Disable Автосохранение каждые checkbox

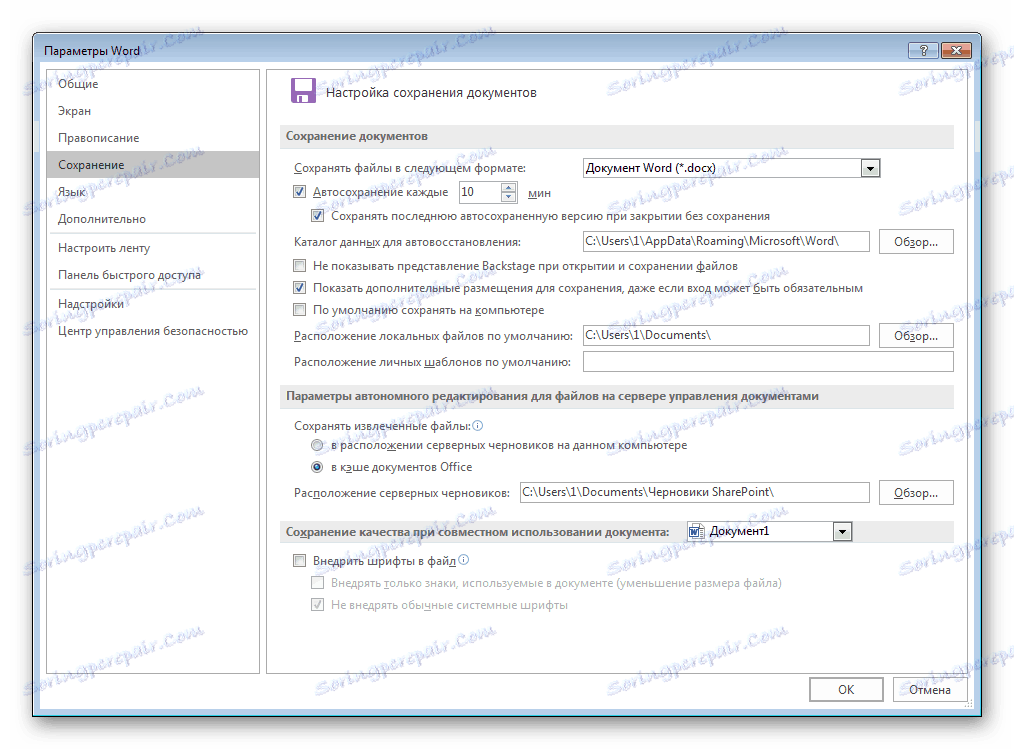[x=299, y=191]
